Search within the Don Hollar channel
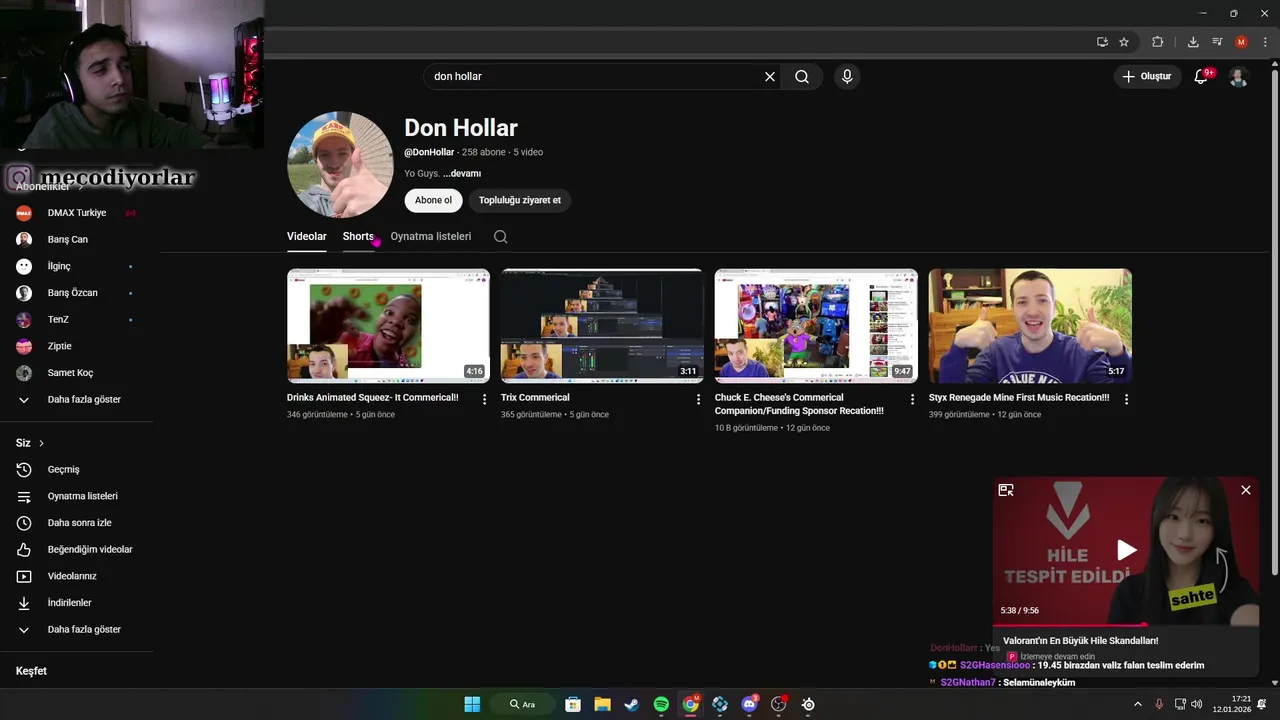1280x720 pixels. pos(500,237)
